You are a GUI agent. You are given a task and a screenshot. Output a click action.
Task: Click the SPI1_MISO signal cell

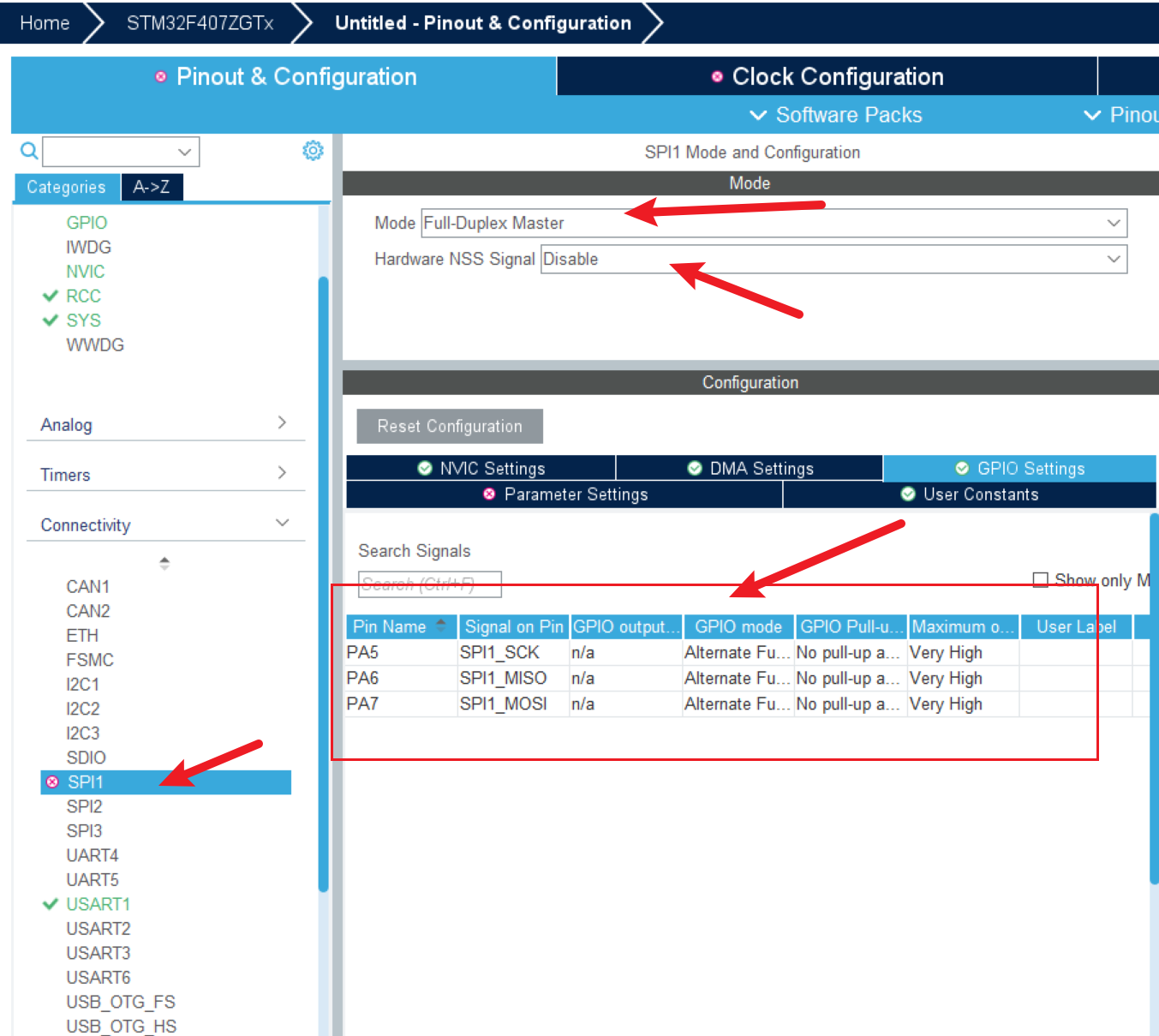(513, 678)
